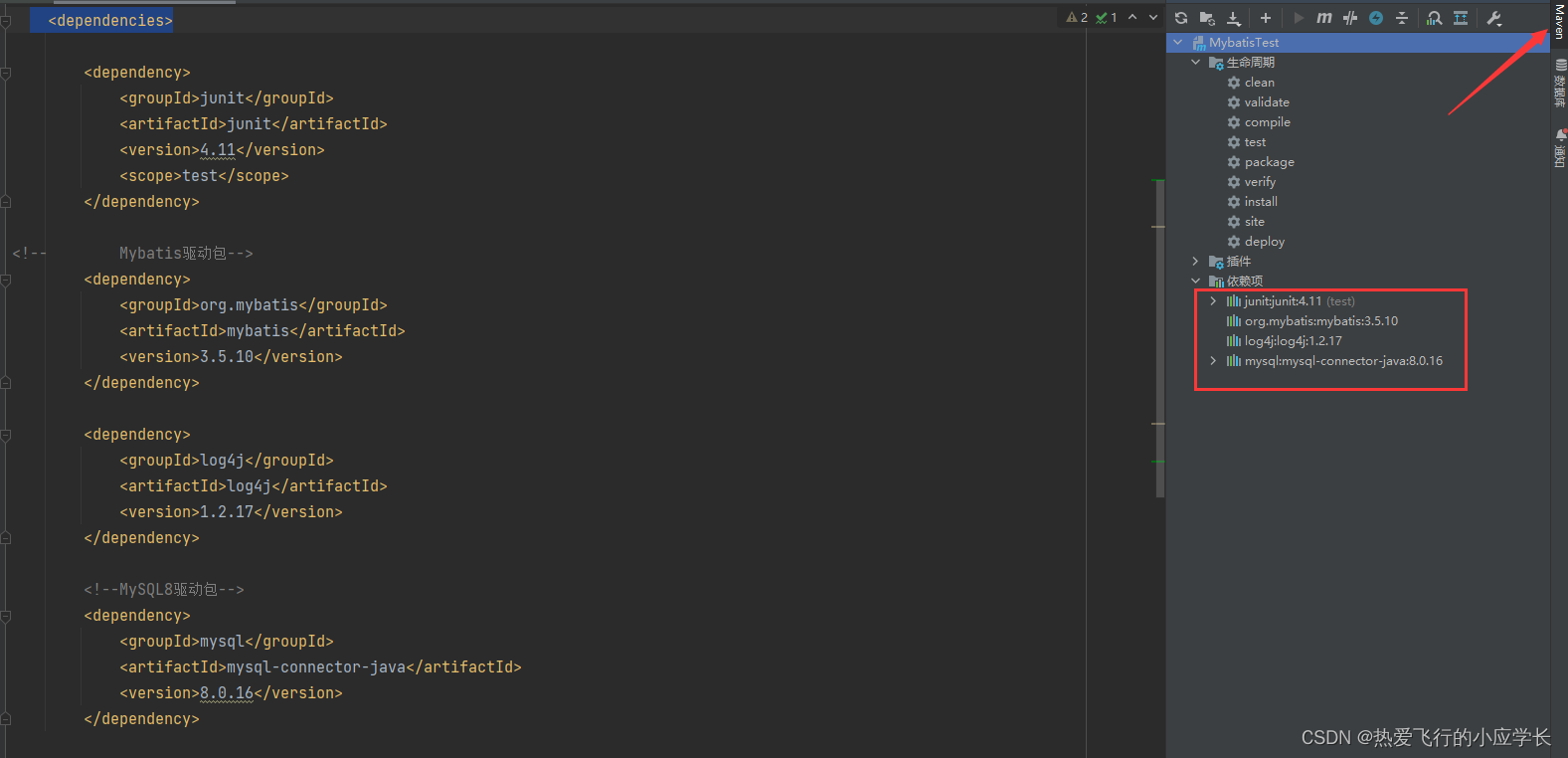Collapse the MybatisTest project node
1568x758 pixels.
pyautogui.click(x=1178, y=43)
